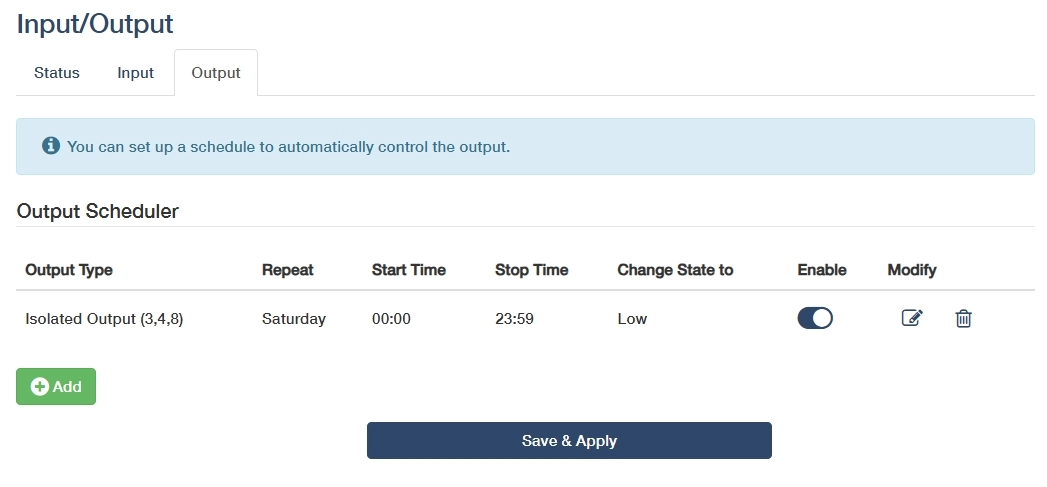This screenshot has height=487, width=1047.
Task: Click the Output Type column header
Action: [x=69, y=270]
